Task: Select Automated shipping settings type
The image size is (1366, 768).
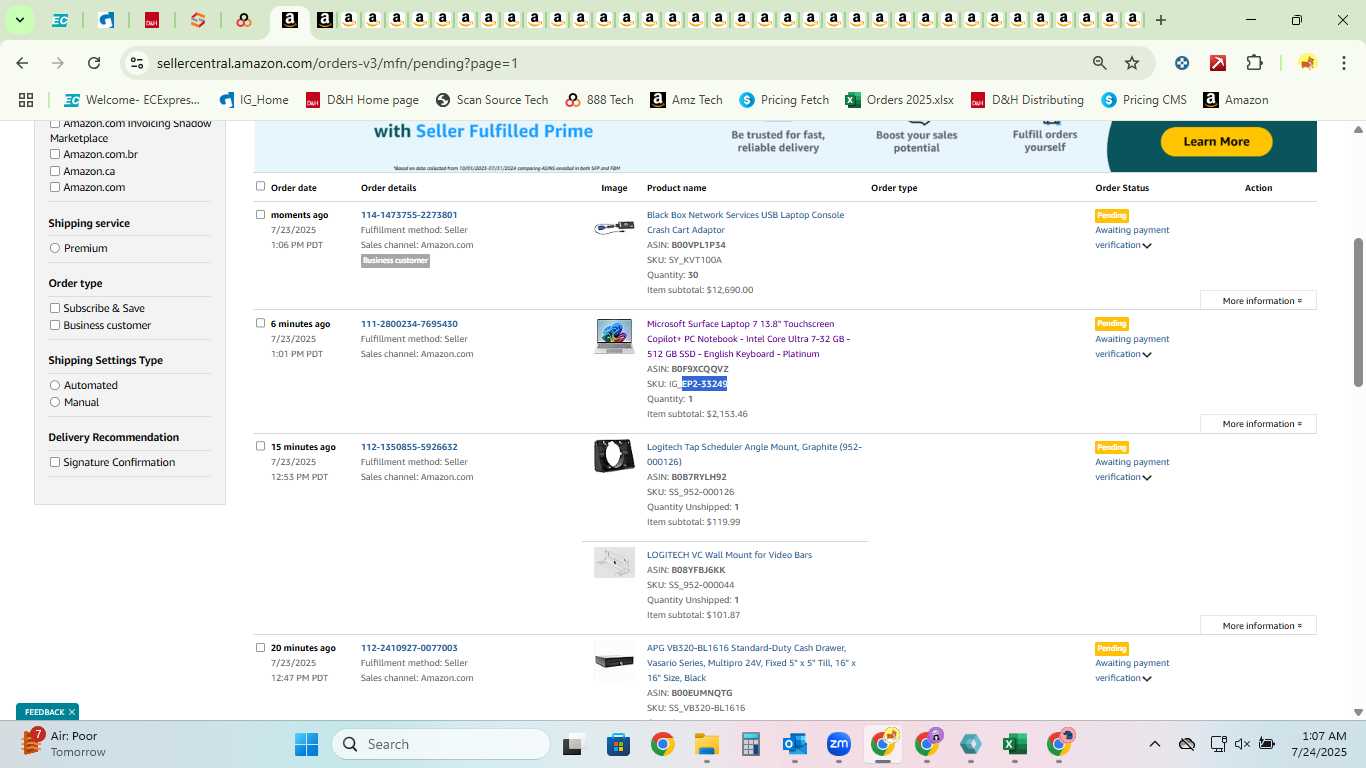Action: [55, 385]
